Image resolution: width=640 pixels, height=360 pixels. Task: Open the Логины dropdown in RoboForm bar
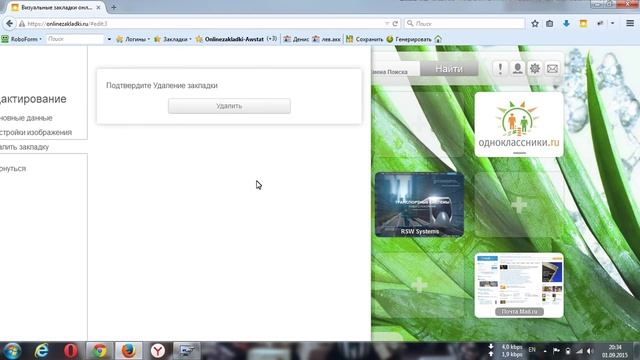pos(133,39)
